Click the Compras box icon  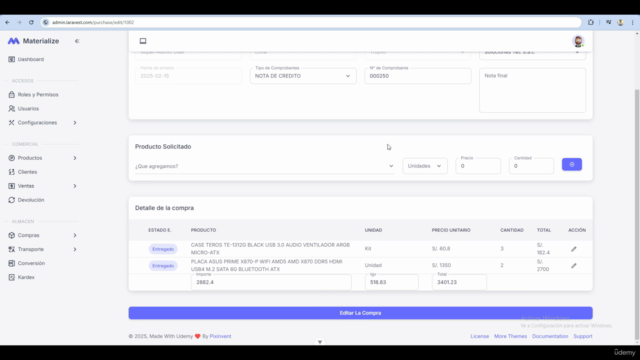pyautogui.click(x=11, y=235)
